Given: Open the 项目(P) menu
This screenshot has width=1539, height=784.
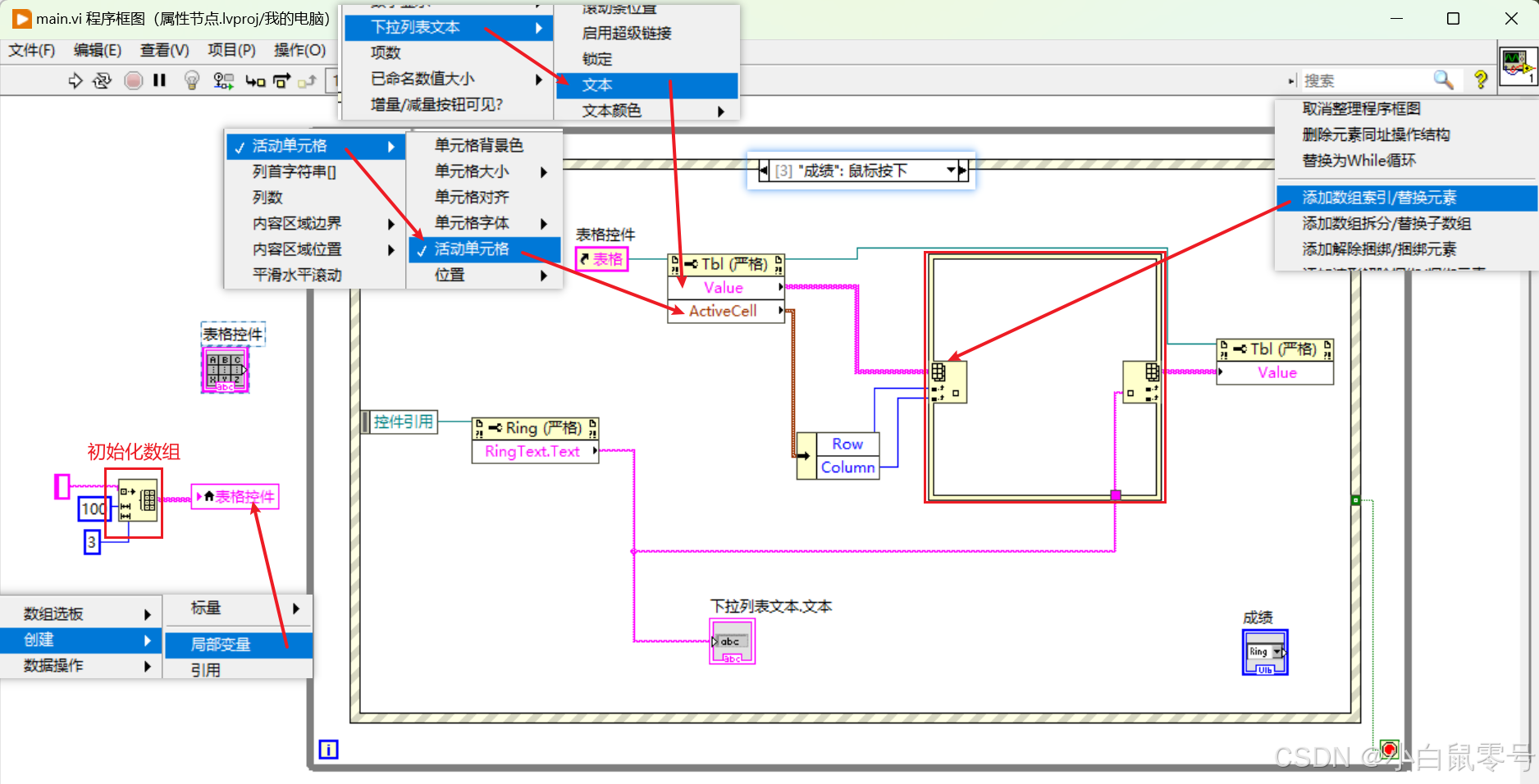Looking at the screenshot, I should coord(231,51).
